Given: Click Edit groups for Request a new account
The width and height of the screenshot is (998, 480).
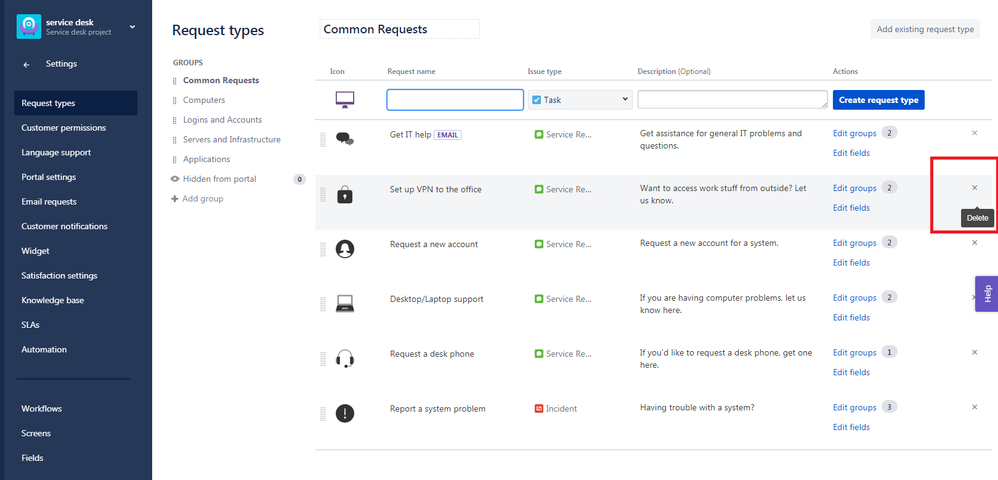Looking at the screenshot, I should 855,243.
